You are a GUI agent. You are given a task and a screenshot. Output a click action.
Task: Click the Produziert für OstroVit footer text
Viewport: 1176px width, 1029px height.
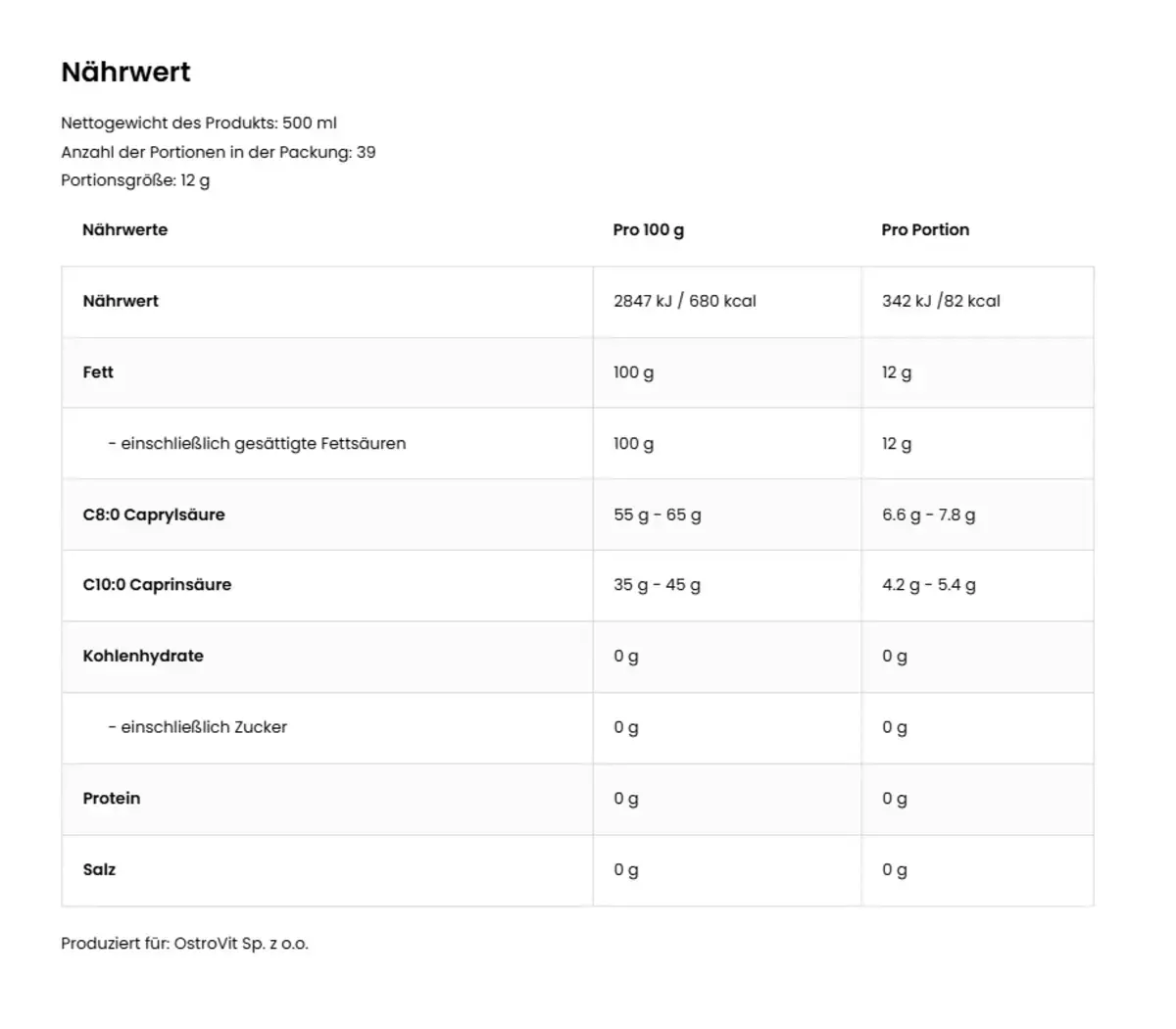pos(184,944)
